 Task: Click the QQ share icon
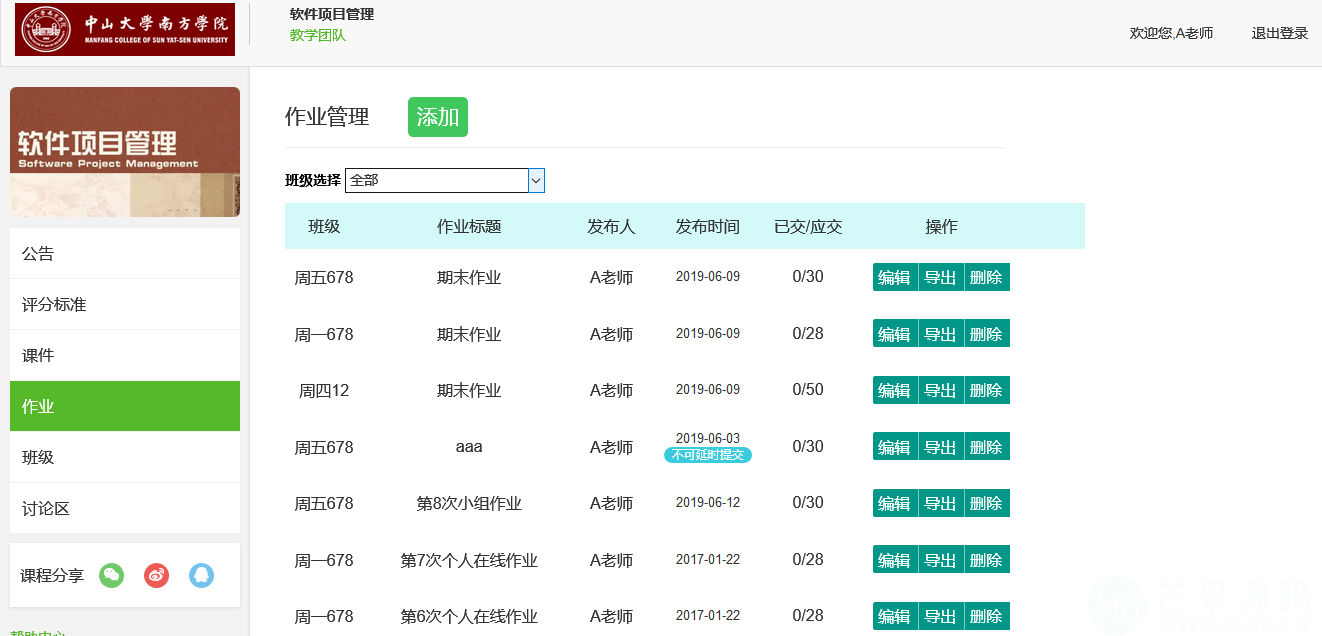201,575
